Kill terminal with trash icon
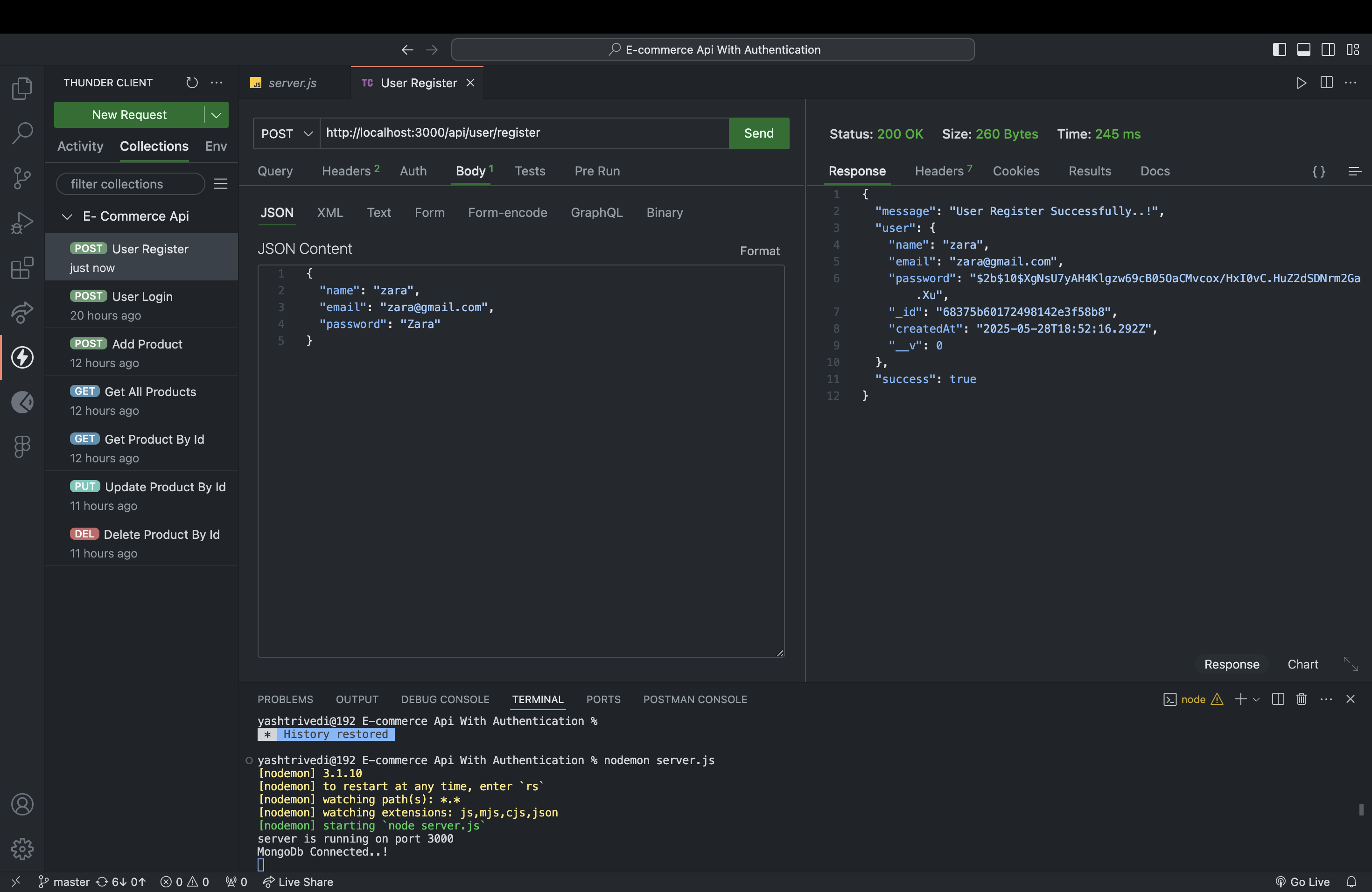 coord(1301,699)
